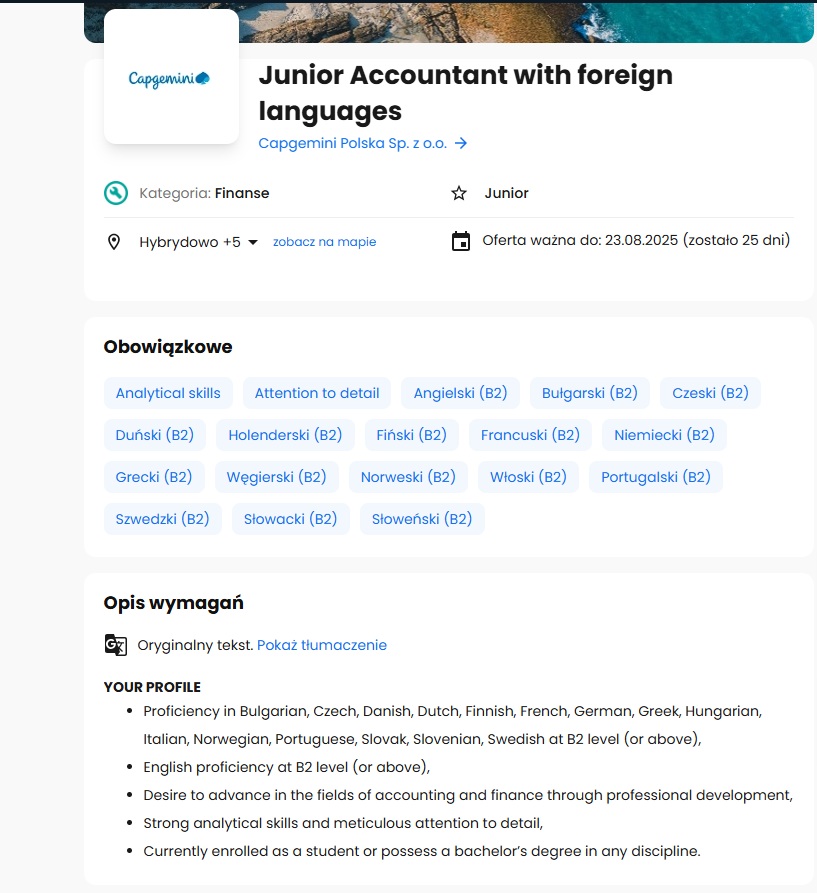Viewport: 817px width, 893px height.
Task: Click the Węgierski (B2) tag
Action: pyautogui.click(x=277, y=477)
